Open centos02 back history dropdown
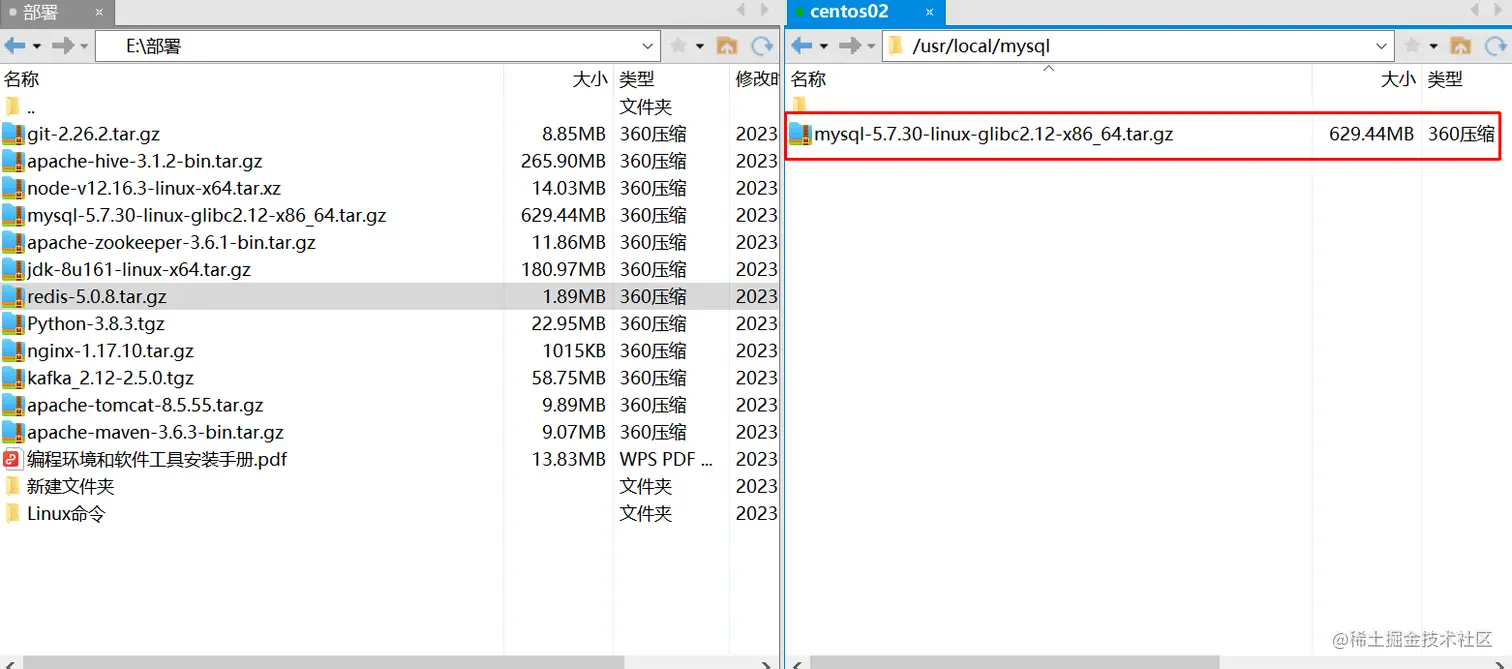 824,46
